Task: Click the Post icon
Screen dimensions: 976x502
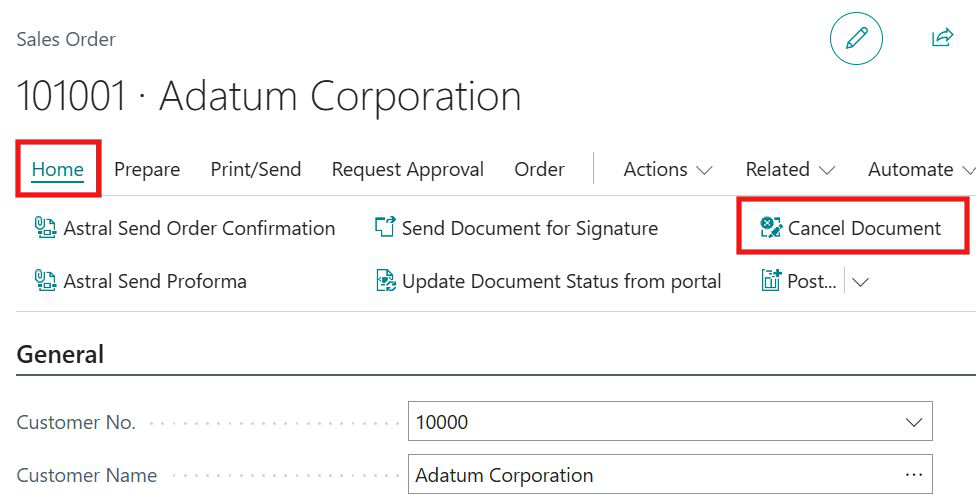Action: (x=771, y=281)
